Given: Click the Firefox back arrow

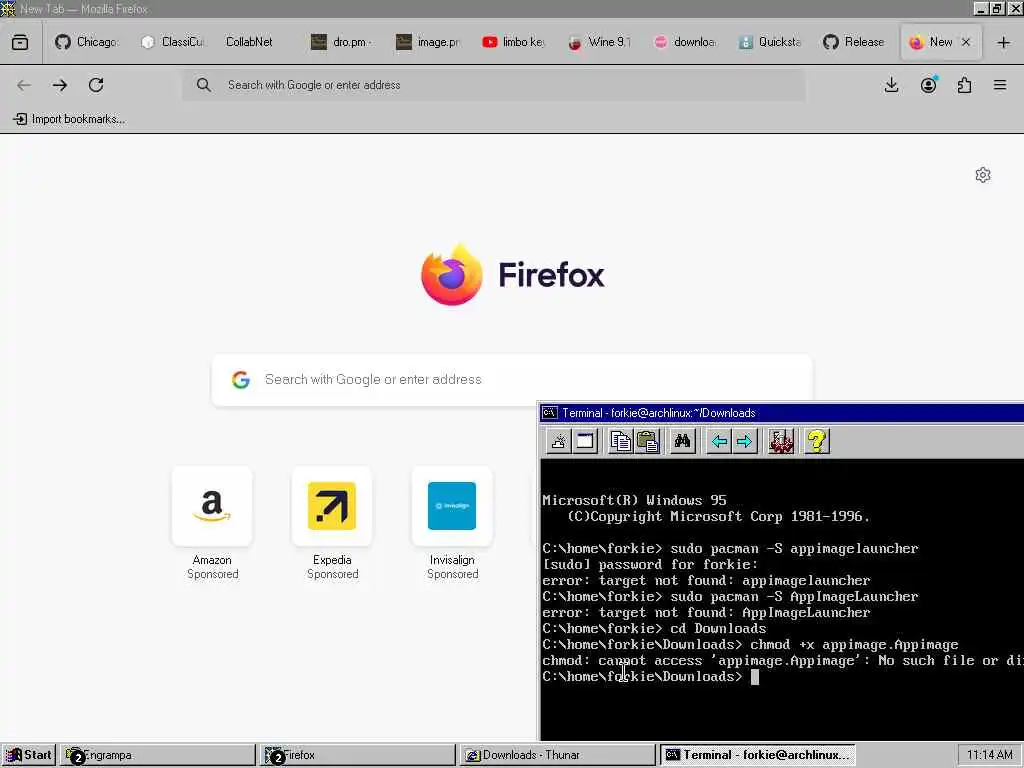Looking at the screenshot, I should [24, 85].
